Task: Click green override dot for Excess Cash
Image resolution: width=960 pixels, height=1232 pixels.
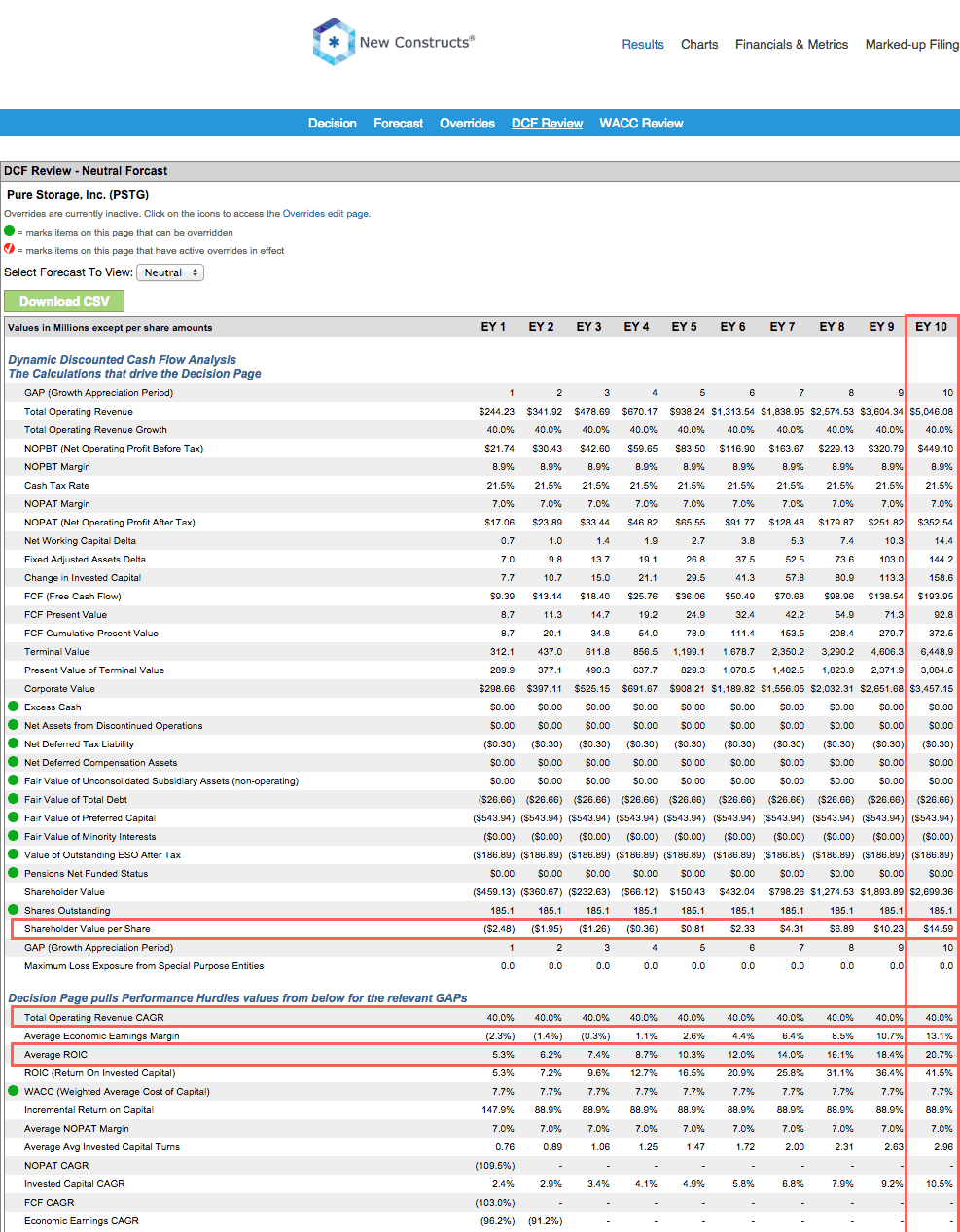Action: coord(14,707)
